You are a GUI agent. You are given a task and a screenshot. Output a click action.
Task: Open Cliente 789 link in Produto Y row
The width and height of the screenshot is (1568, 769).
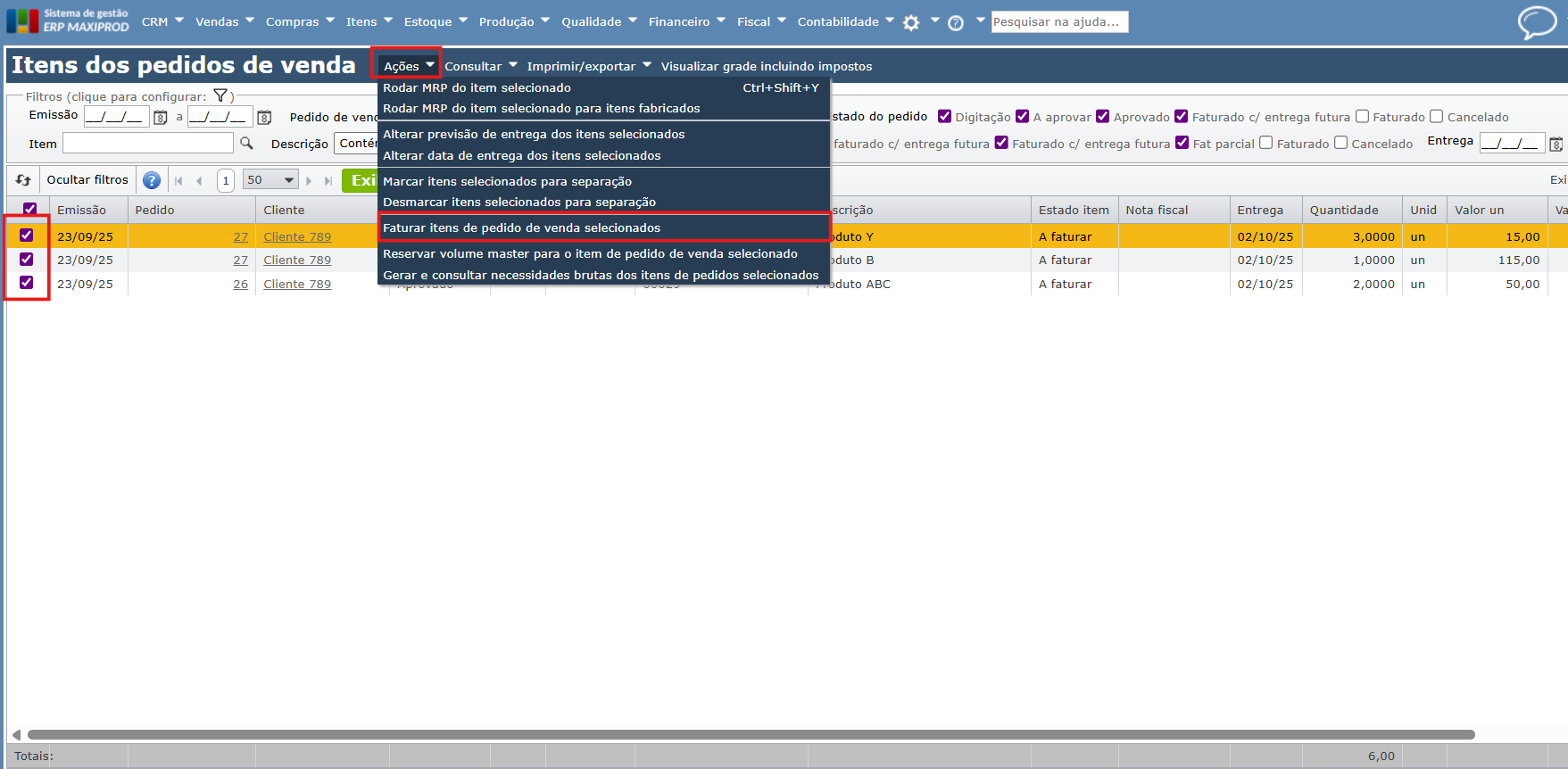tap(297, 236)
